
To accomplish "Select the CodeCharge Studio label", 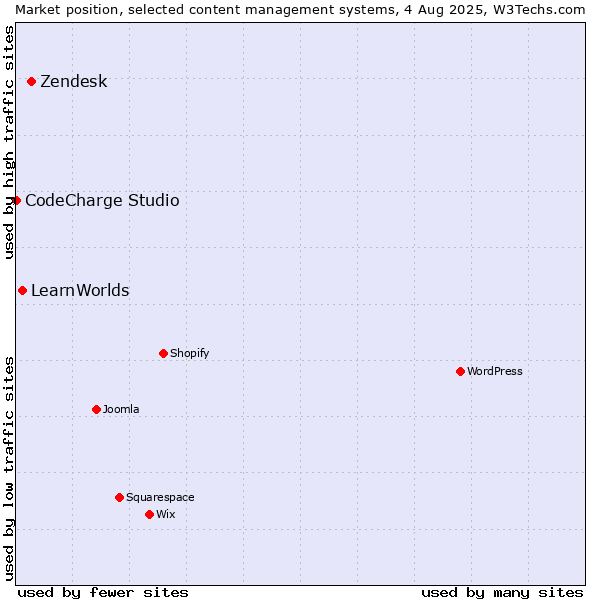I will [102, 201].
